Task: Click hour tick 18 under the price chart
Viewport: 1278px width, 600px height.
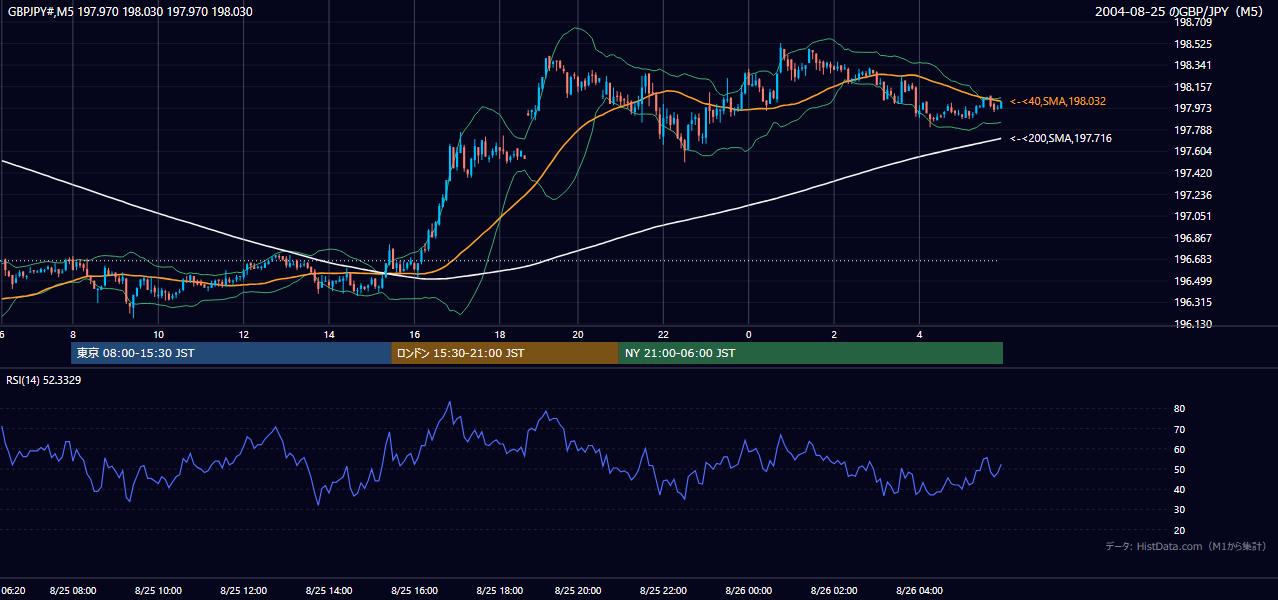Action: (501, 333)
